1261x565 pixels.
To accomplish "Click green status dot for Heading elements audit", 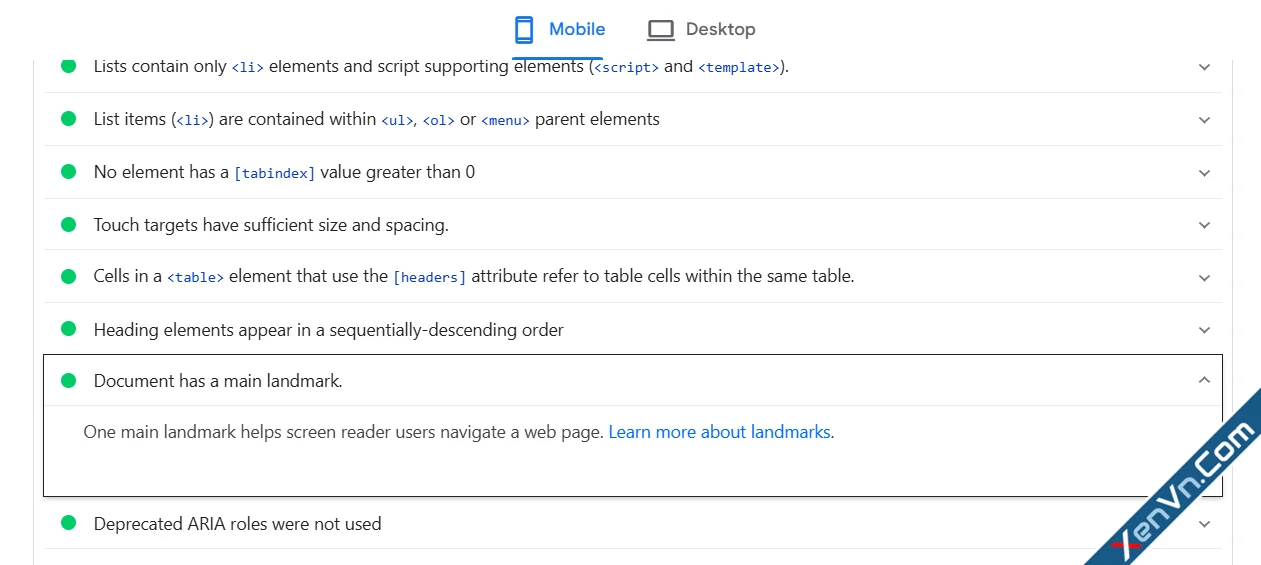I will pos(68,329).
